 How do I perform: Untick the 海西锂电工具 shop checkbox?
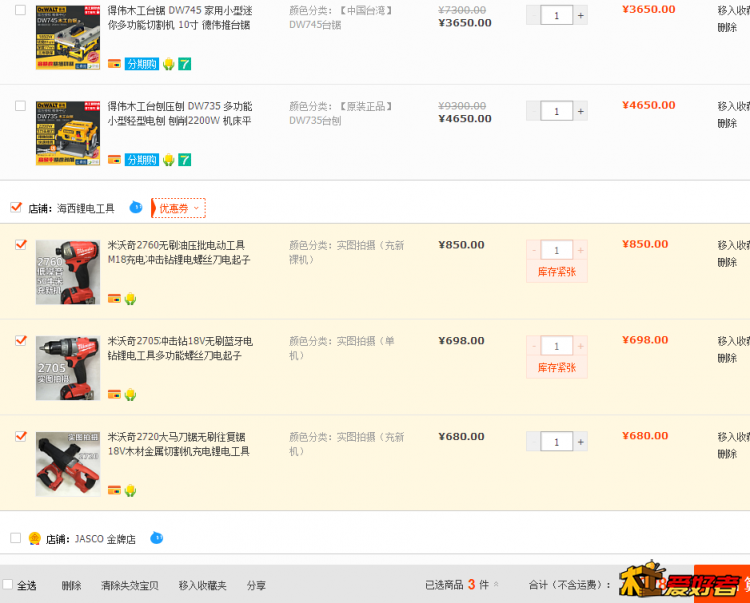[16, 208]
